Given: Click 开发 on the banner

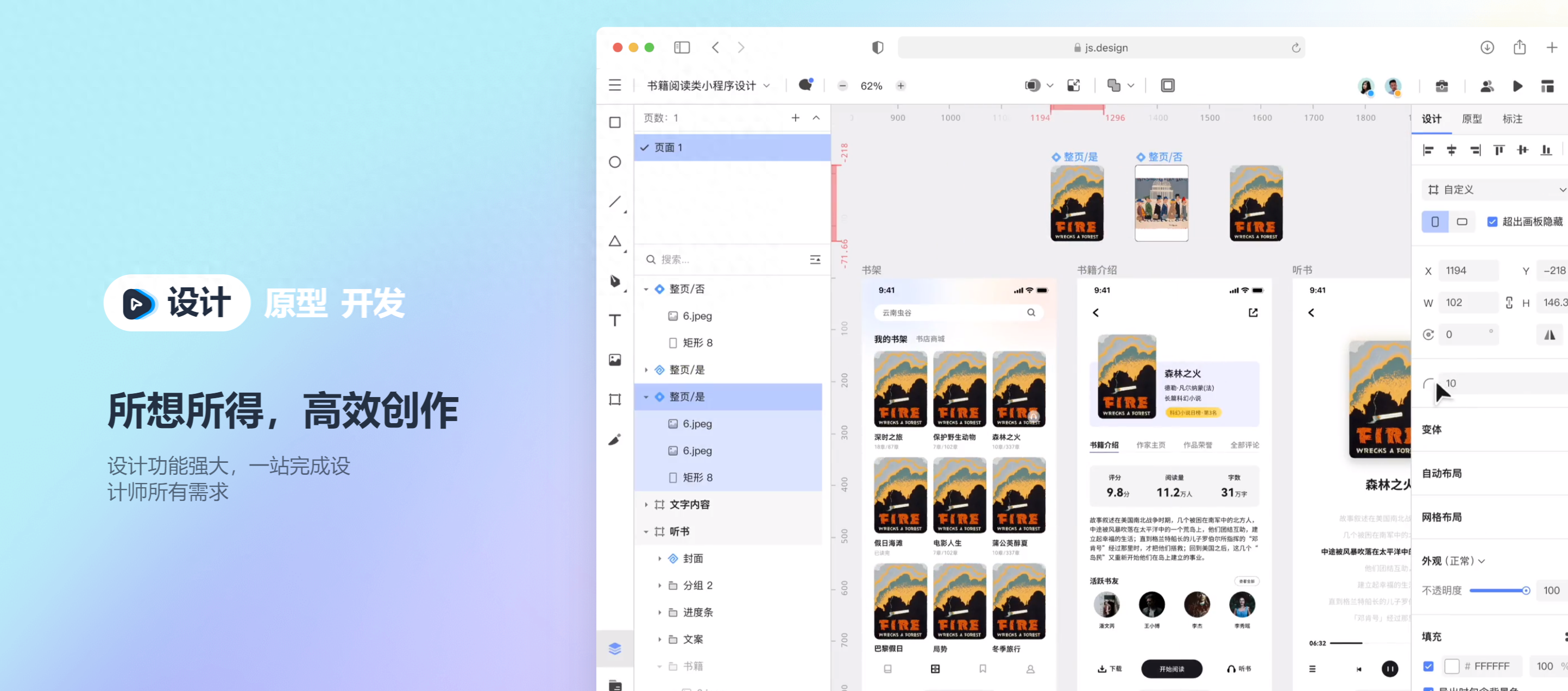Looking at the screenshot, I should coord(373,303).
